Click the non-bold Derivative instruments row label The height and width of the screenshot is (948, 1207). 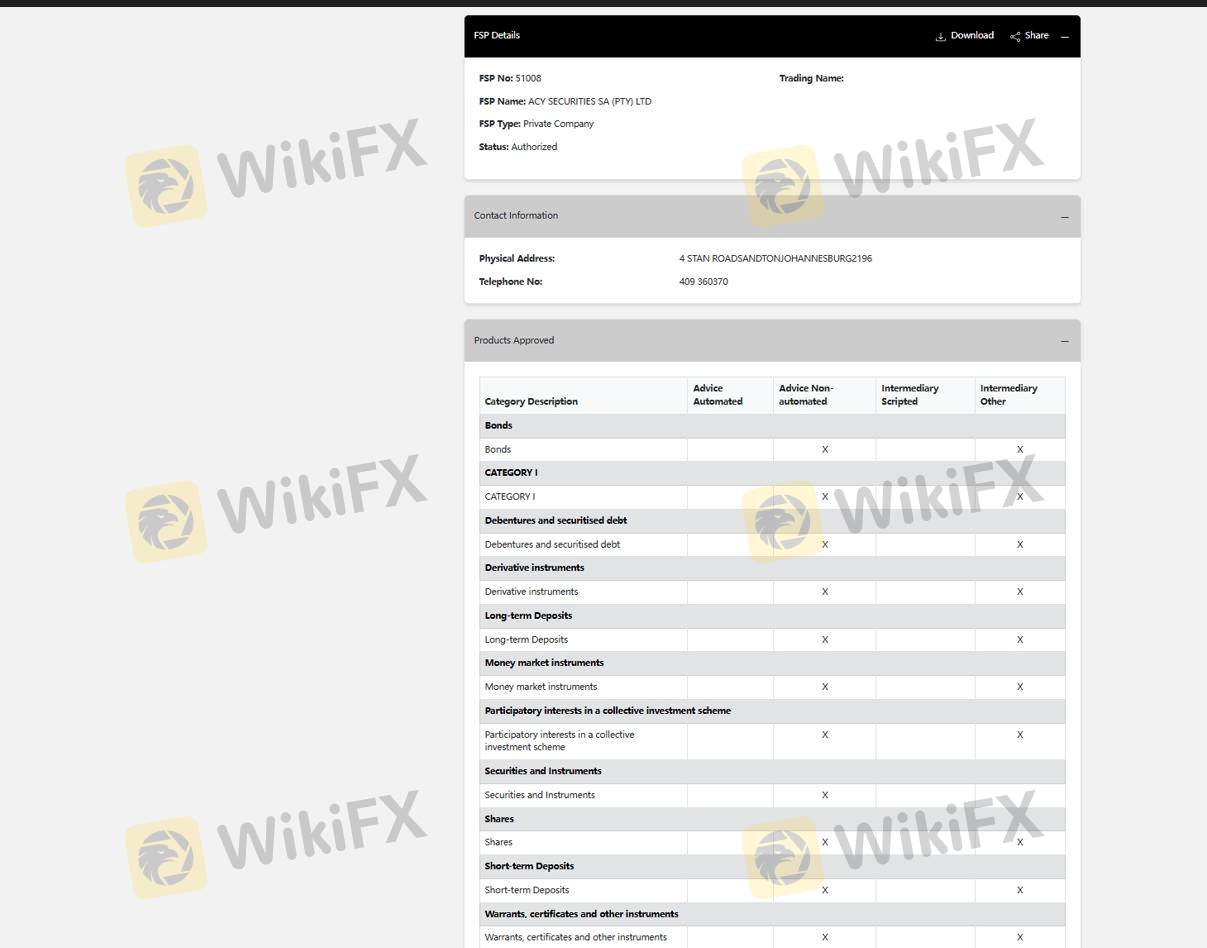coord(531,592)
